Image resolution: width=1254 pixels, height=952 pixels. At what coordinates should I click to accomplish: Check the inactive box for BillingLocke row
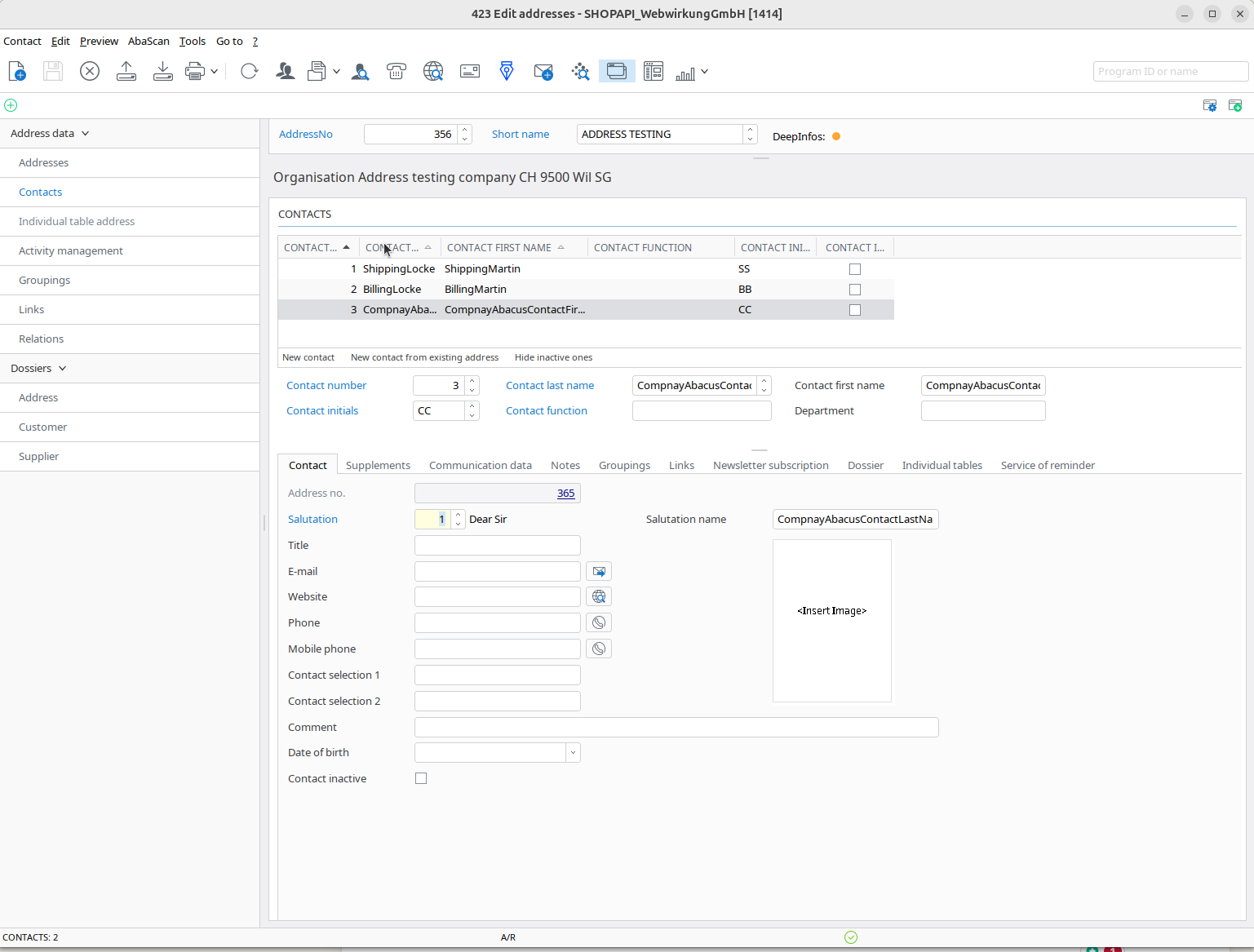tap(855, 290)
